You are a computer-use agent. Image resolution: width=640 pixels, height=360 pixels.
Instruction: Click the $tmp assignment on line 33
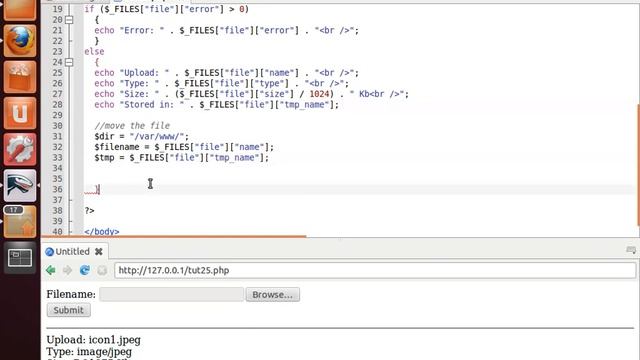point(182,158)
